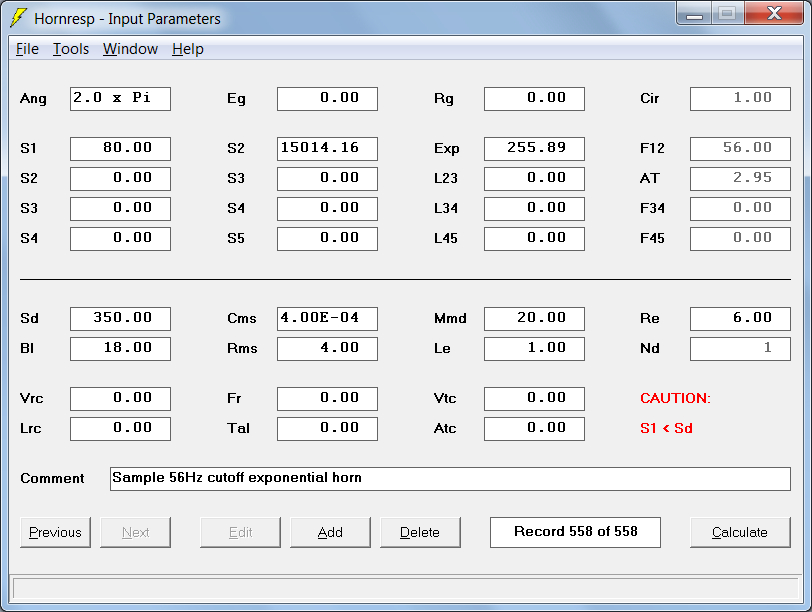Click the status bar at window bottom
Image resolution: width=812 pixels, height=612 pixels.
[405, 589]
